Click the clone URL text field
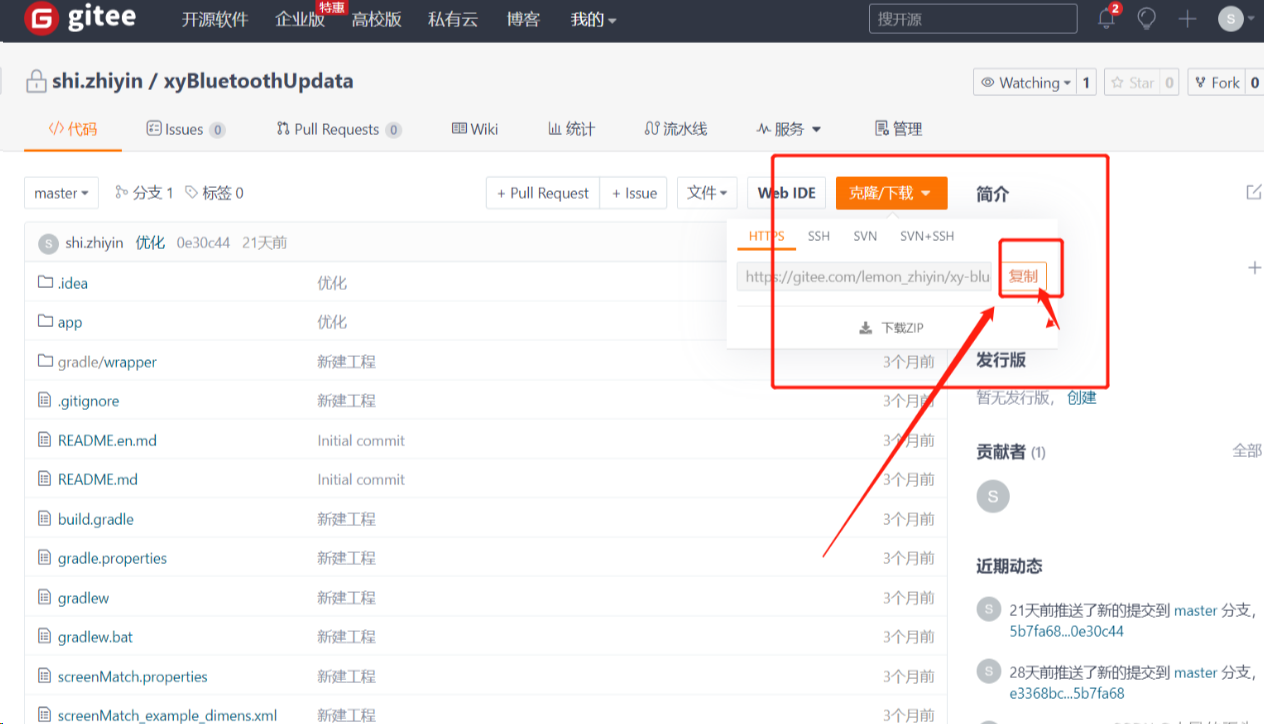The width and height of the screenshot is (1264, 724). point(864,276)
